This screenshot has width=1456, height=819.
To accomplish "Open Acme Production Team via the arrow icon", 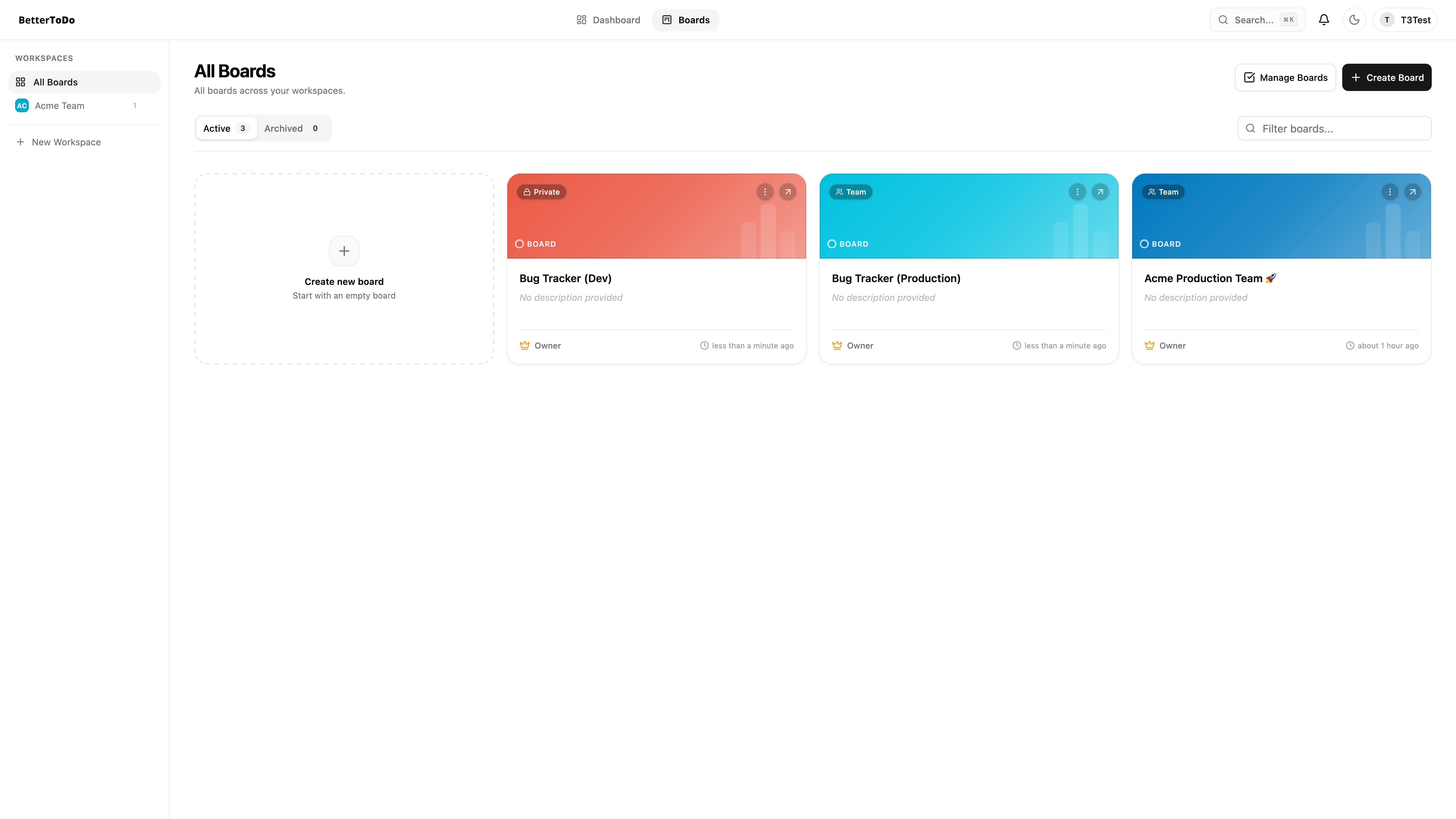I will click(1413, 192).
